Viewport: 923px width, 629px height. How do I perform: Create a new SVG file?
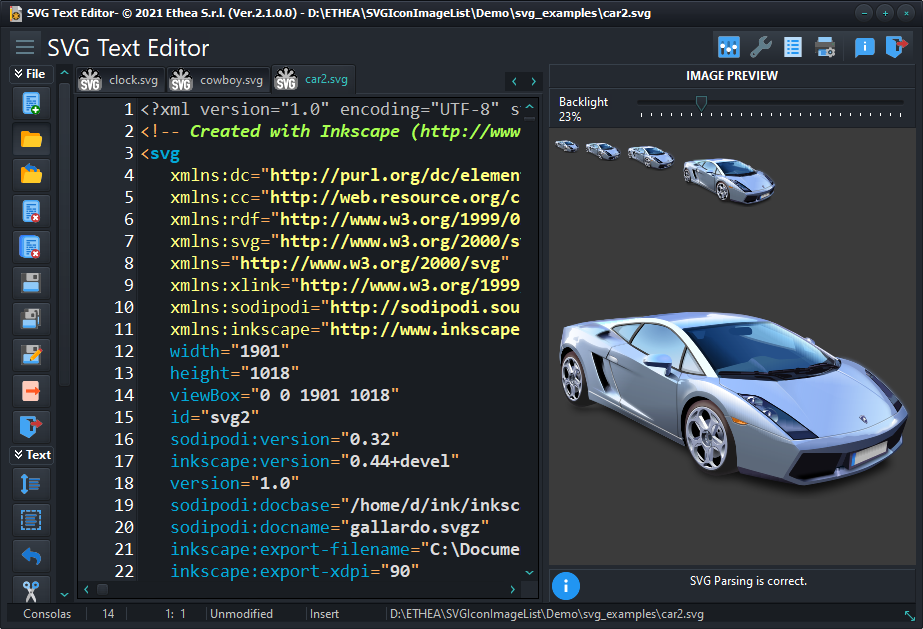tap(30, 102)
